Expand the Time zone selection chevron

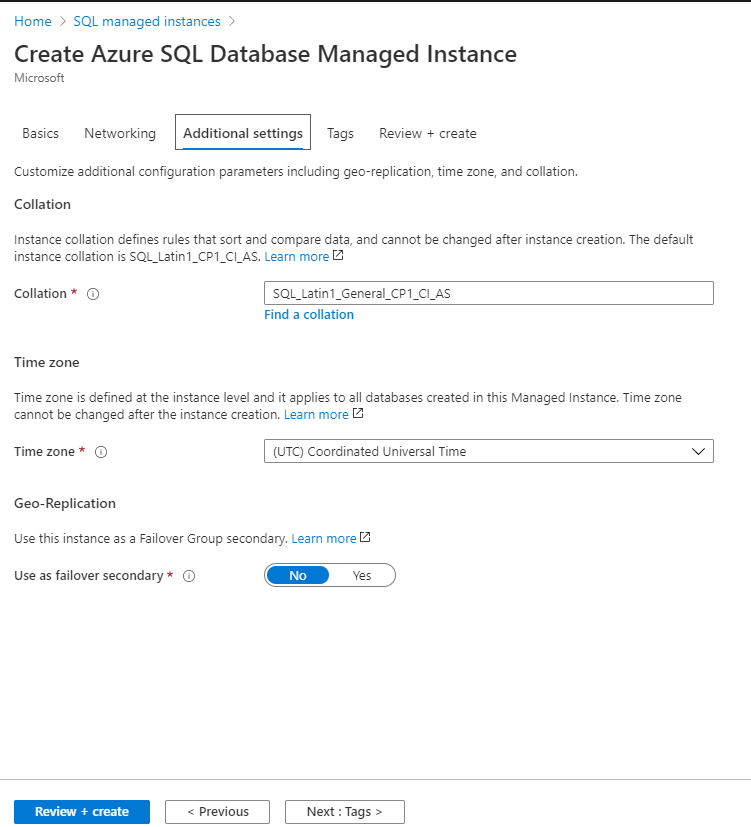click(x=701, y=451)
